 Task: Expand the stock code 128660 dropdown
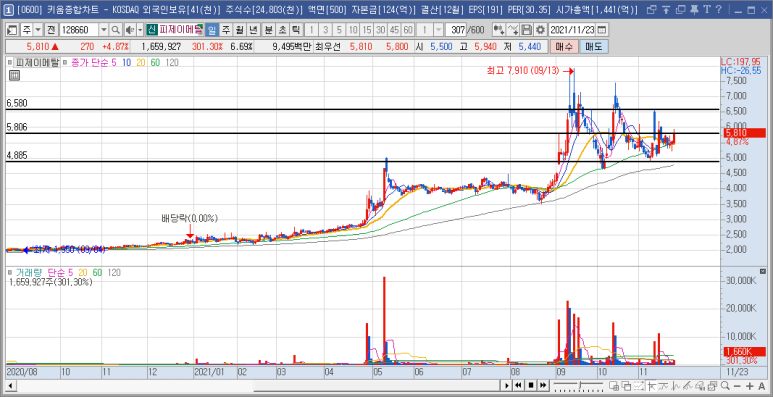[x=104, y=30]
